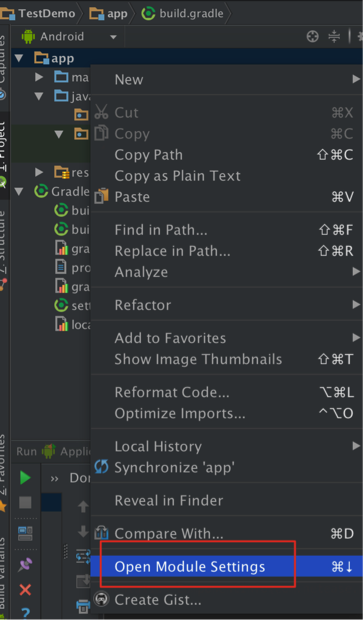Choose Optimize Imports...
Viewport: 363px width, 620px height.
[227, 413]
